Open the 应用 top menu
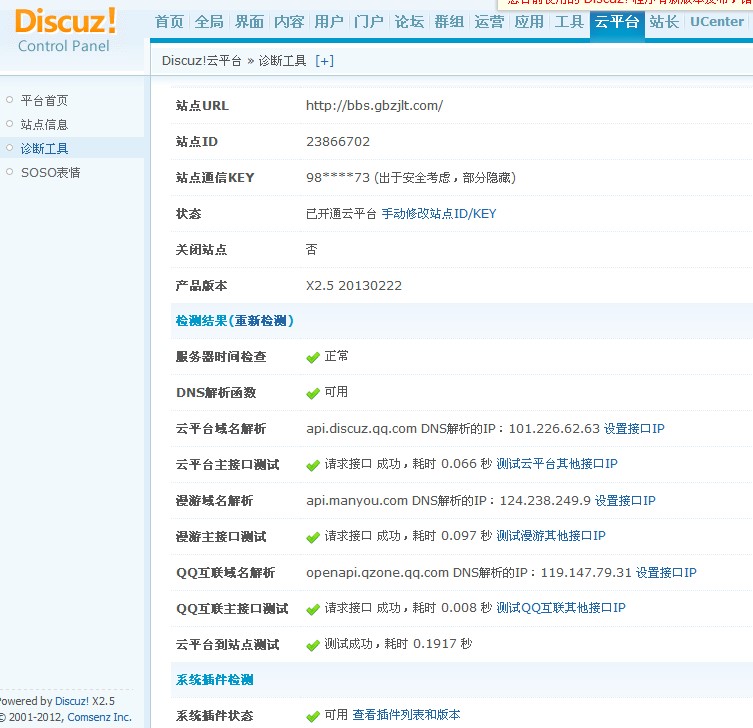Viewport: 753px width, 728px height. [529, 22]
